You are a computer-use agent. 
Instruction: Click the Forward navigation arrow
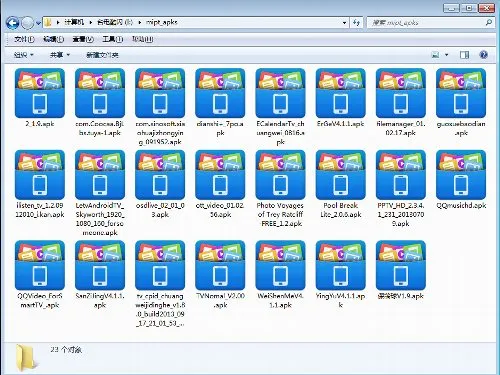pyautogui.click(x=27, y=23)
